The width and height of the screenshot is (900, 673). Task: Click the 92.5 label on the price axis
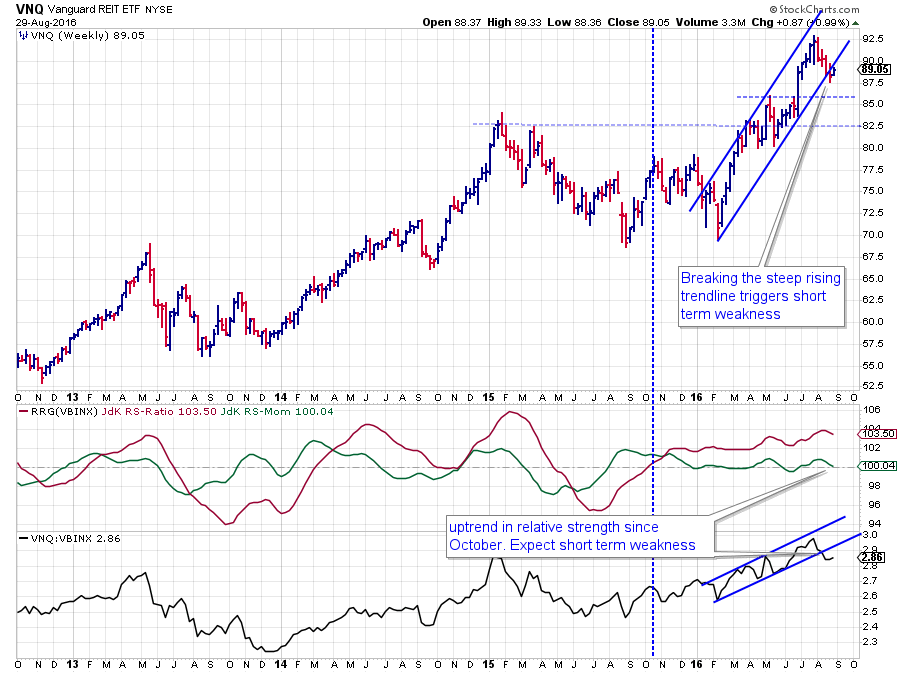872,39
